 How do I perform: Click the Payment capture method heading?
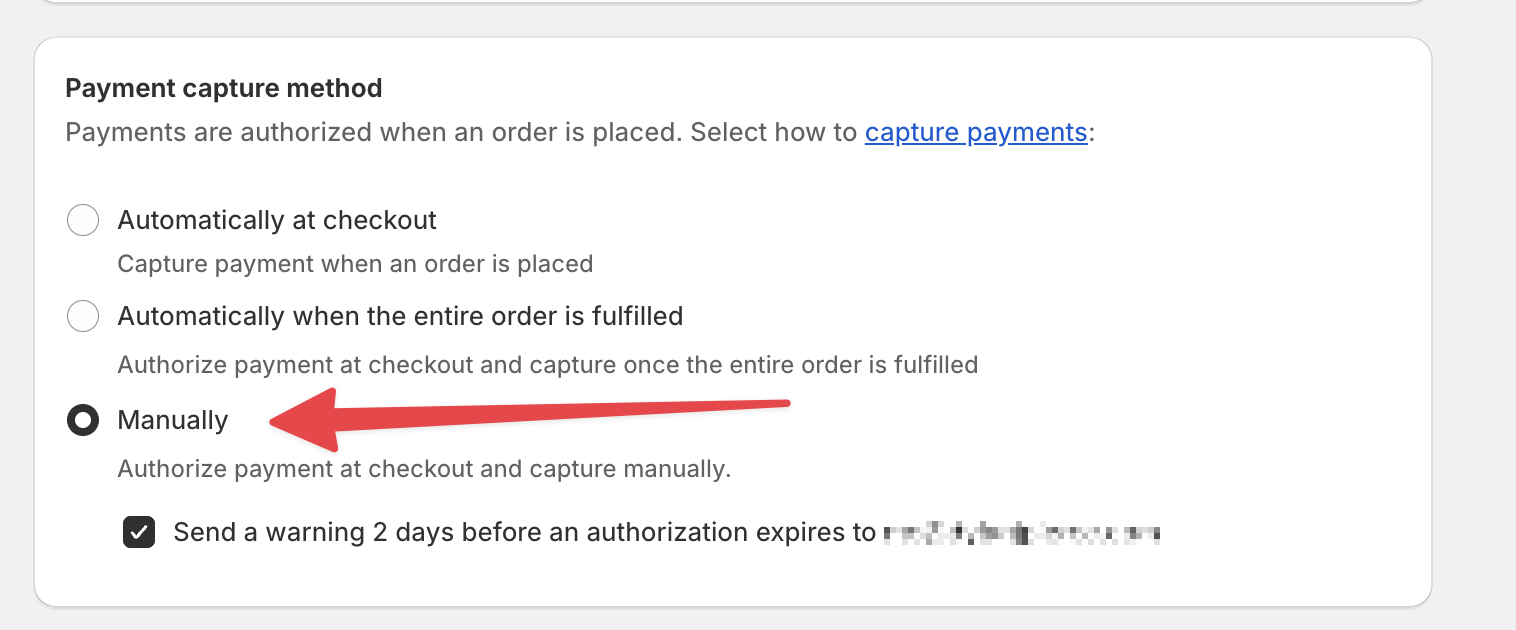tap(223, 88)
